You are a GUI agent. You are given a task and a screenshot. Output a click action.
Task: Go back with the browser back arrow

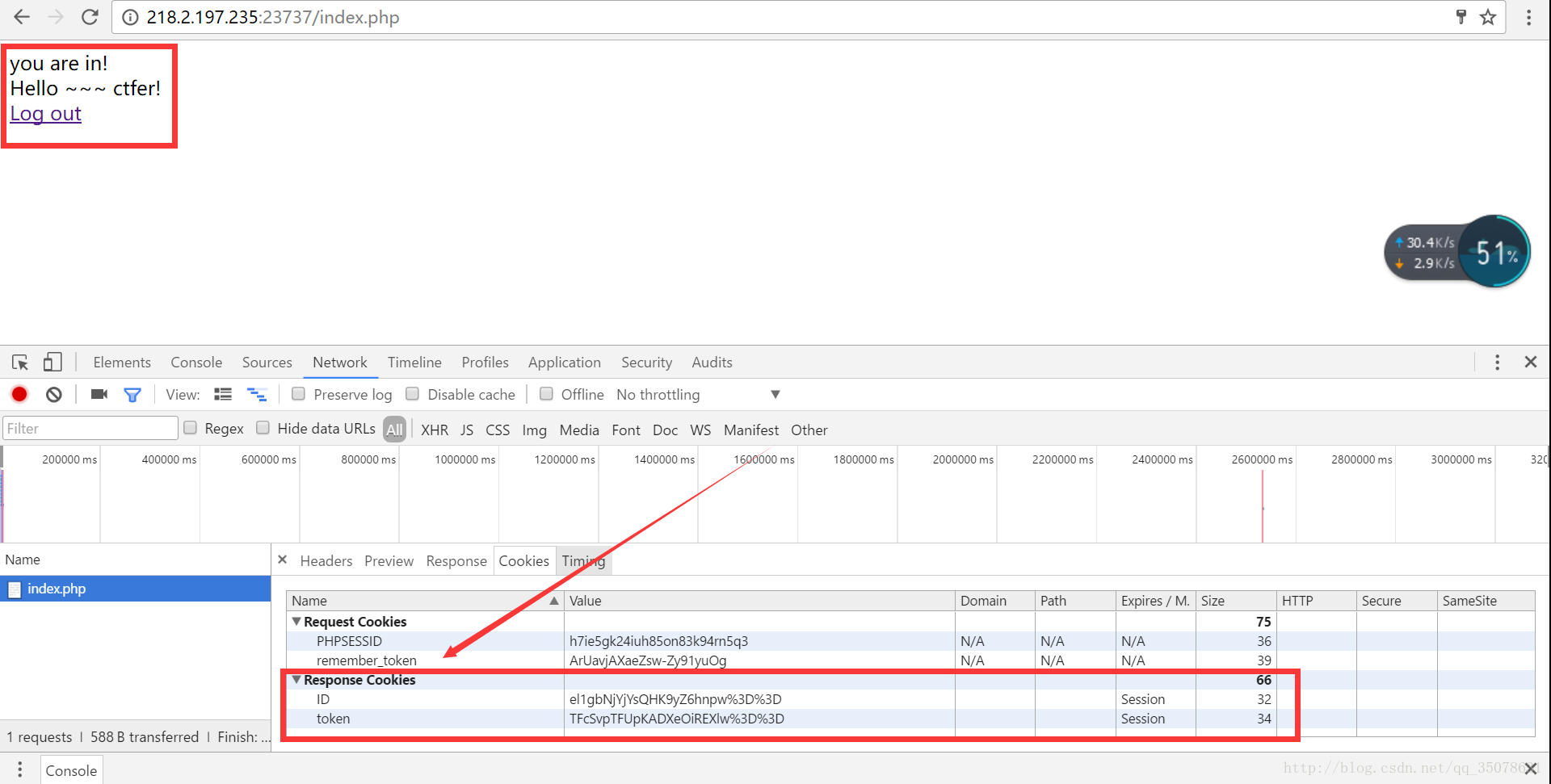[22, 17]
